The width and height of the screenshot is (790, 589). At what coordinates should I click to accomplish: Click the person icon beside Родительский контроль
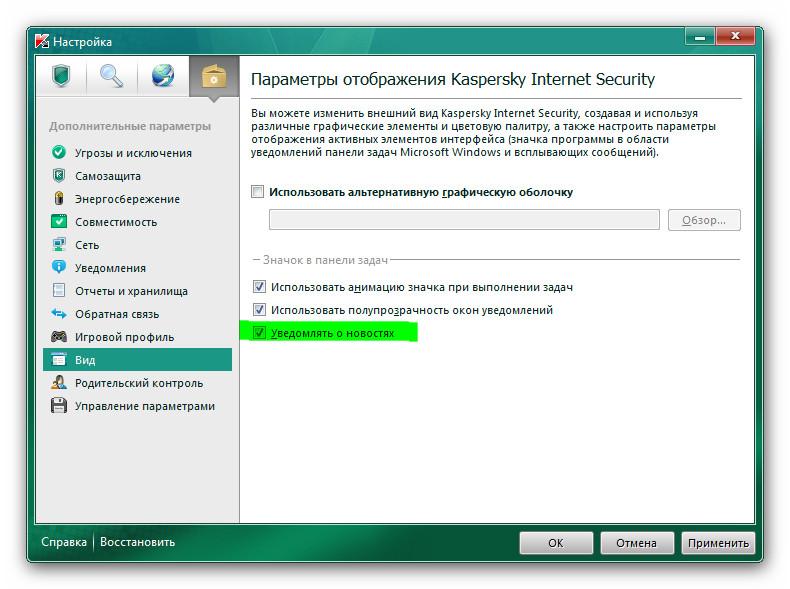[x=59, y=382]
